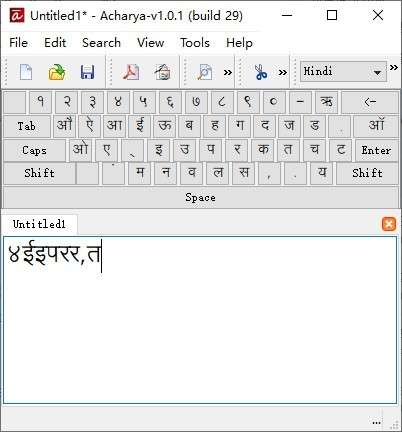402x432 pixels.
Task: Open a file using the folder icon
Action: click(x=57, y=72)
